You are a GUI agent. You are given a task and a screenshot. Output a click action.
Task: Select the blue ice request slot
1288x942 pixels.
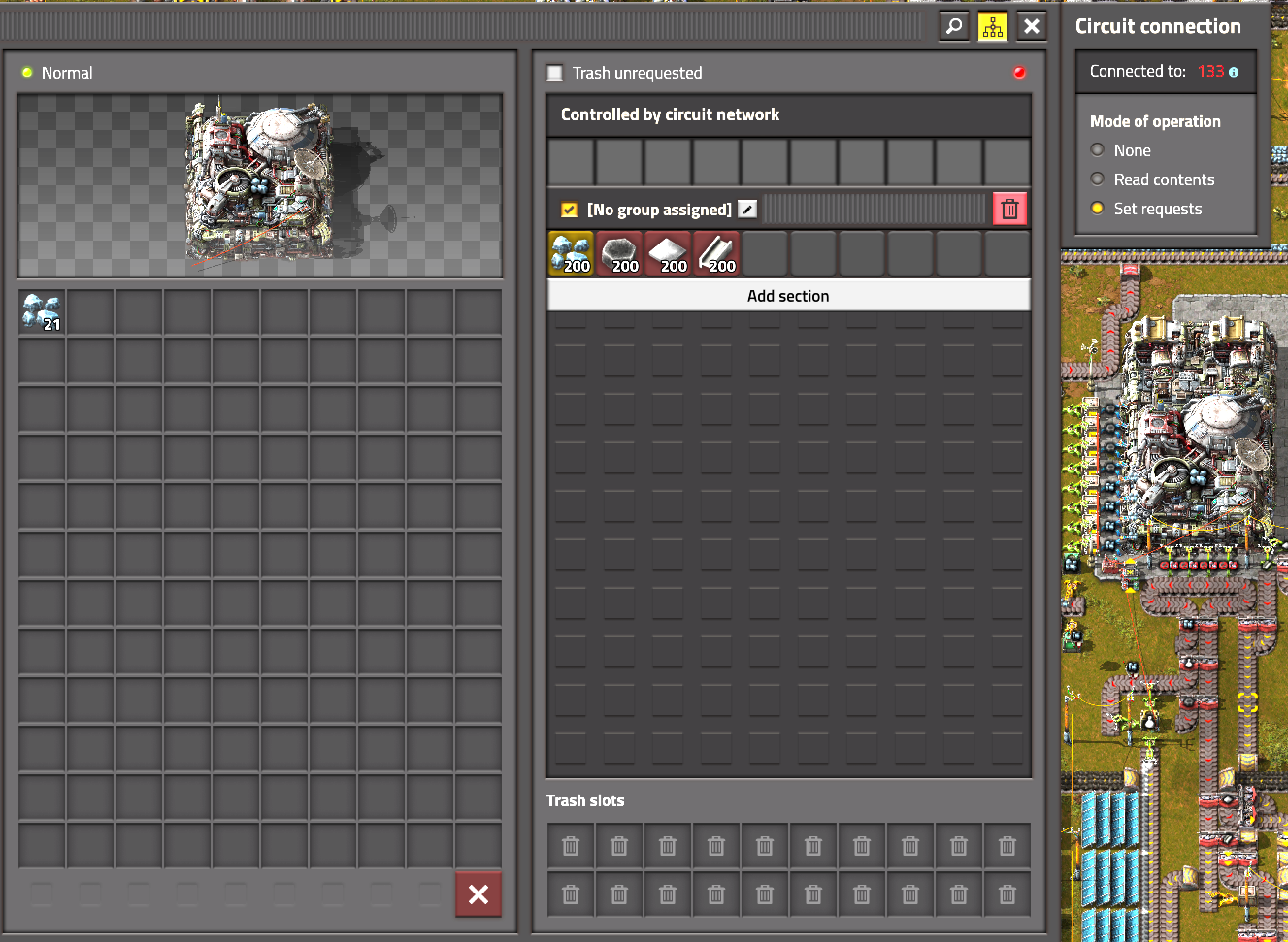pyautogui.click(x=572, y=254)
